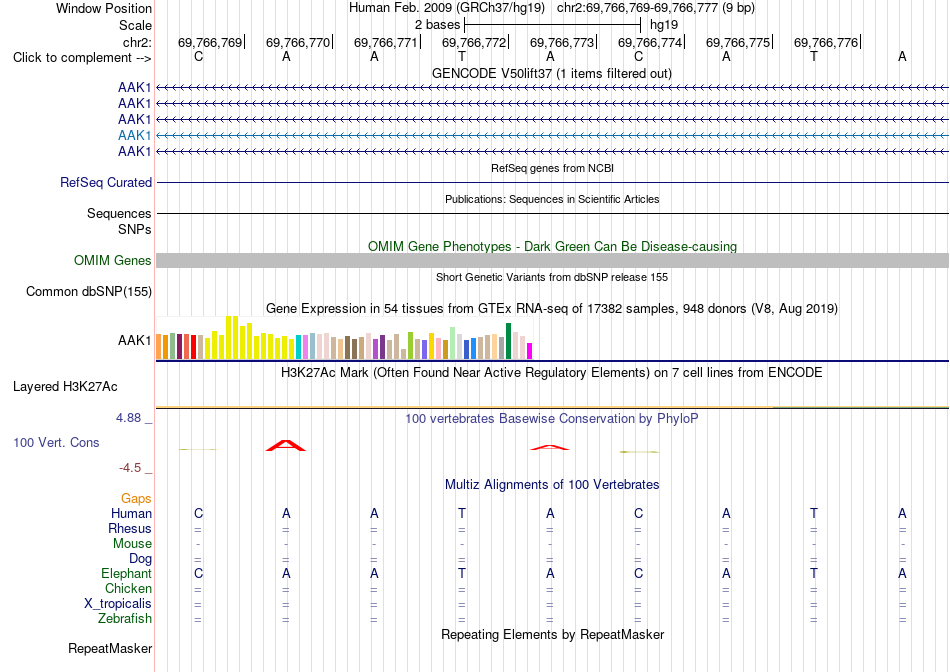Click the OMIM Genes side label
The image size is (950, 672).
tap(113, 261)
